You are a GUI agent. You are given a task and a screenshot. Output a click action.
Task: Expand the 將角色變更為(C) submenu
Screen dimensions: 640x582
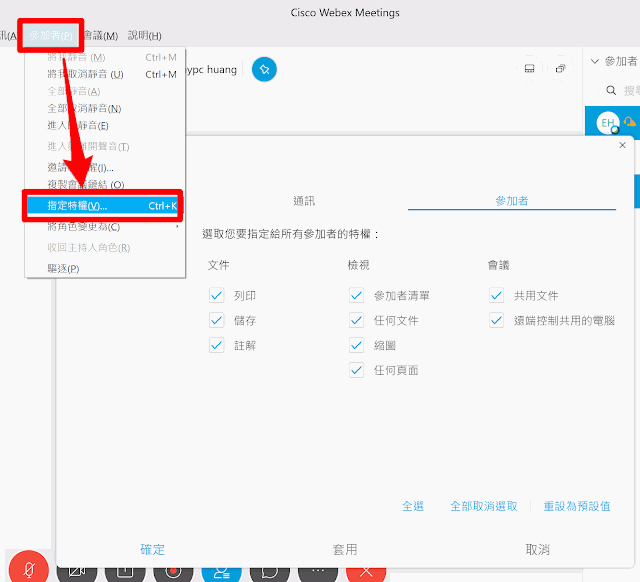tap(105, 227)
